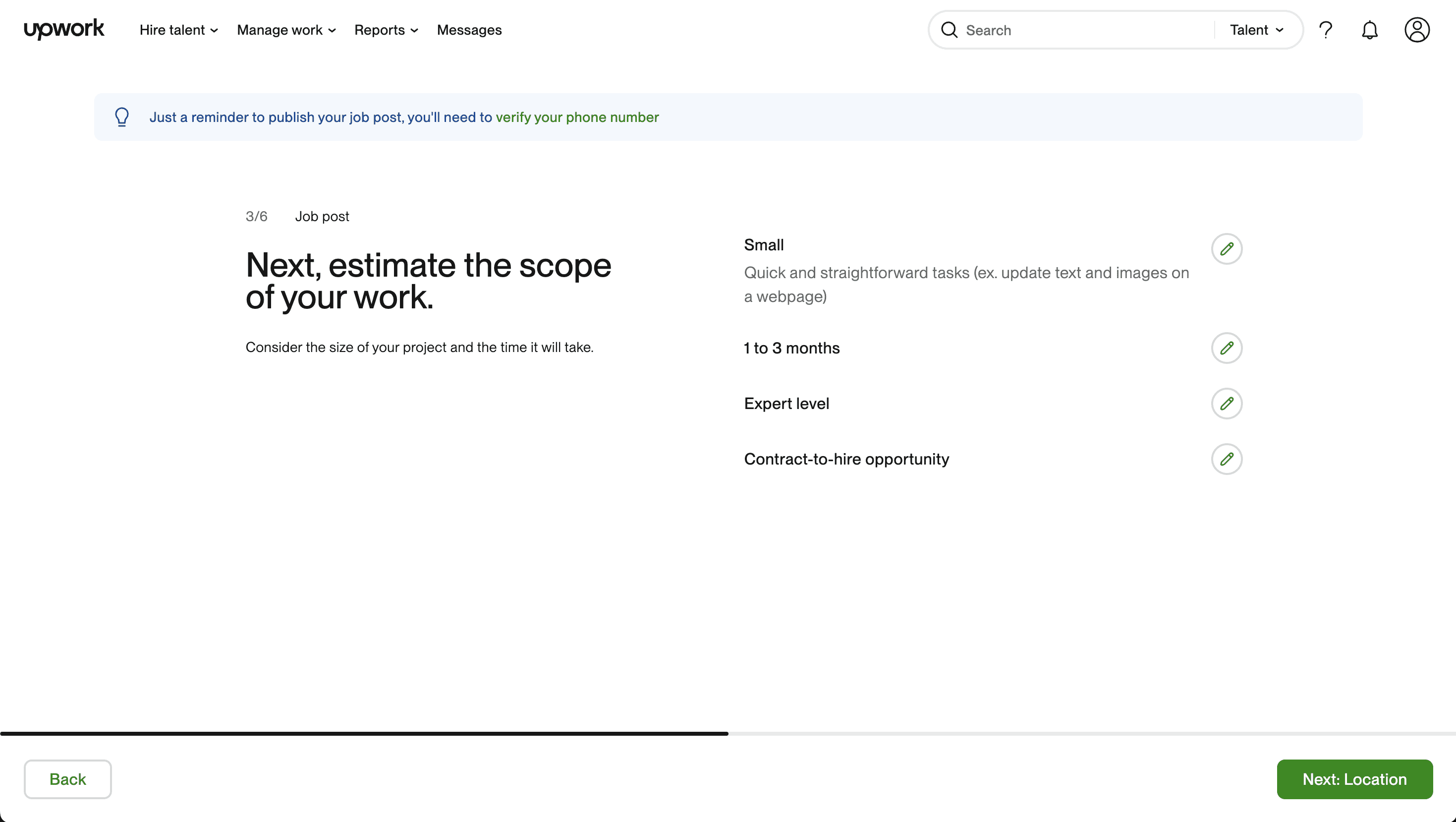This screenshot has height=822, width=1456.
Task: Click the "Quick and straightforward tasks" description
Action: coord(966,285)
